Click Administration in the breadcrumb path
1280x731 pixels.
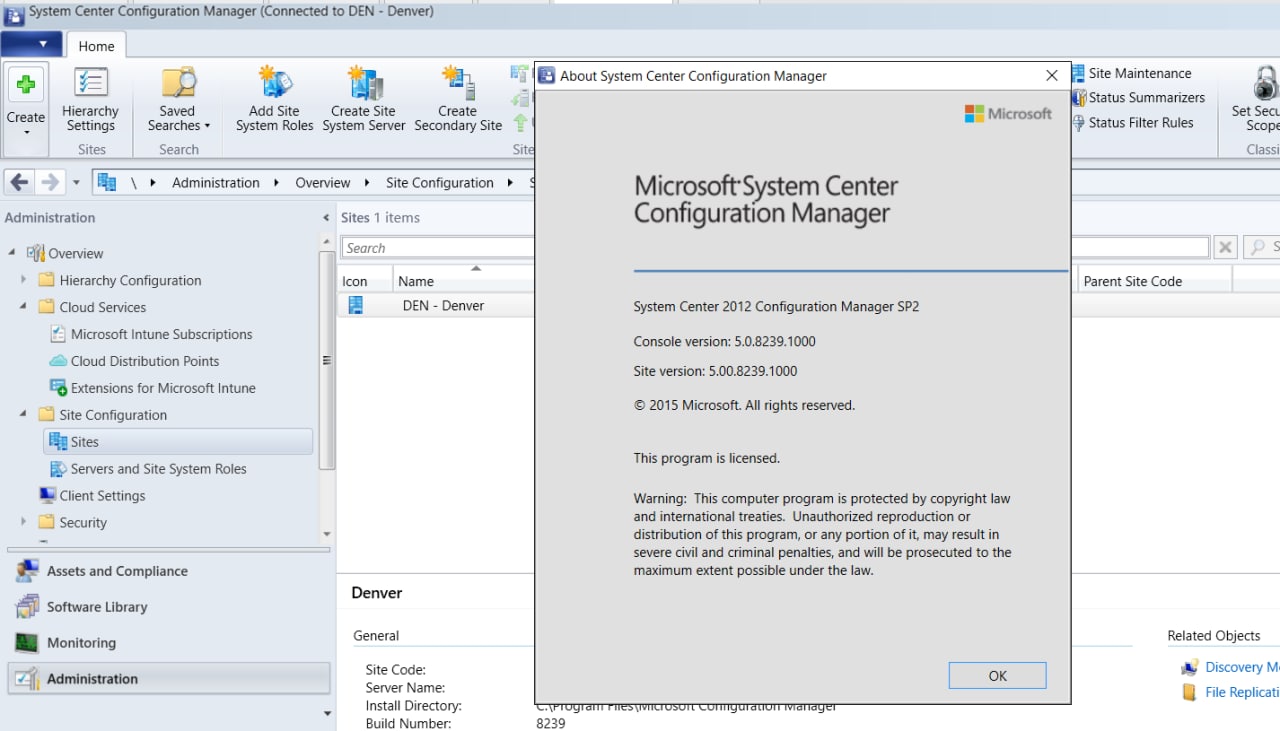point(215,183)
